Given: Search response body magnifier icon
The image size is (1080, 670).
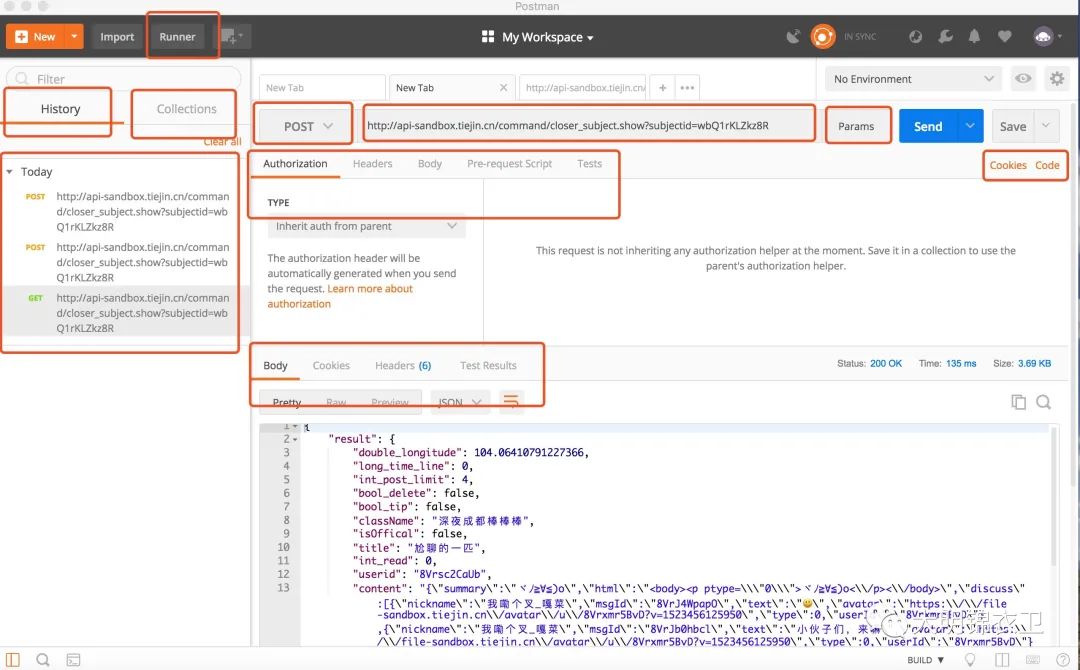Looking at the screenshot, I should pos(1043,402).
